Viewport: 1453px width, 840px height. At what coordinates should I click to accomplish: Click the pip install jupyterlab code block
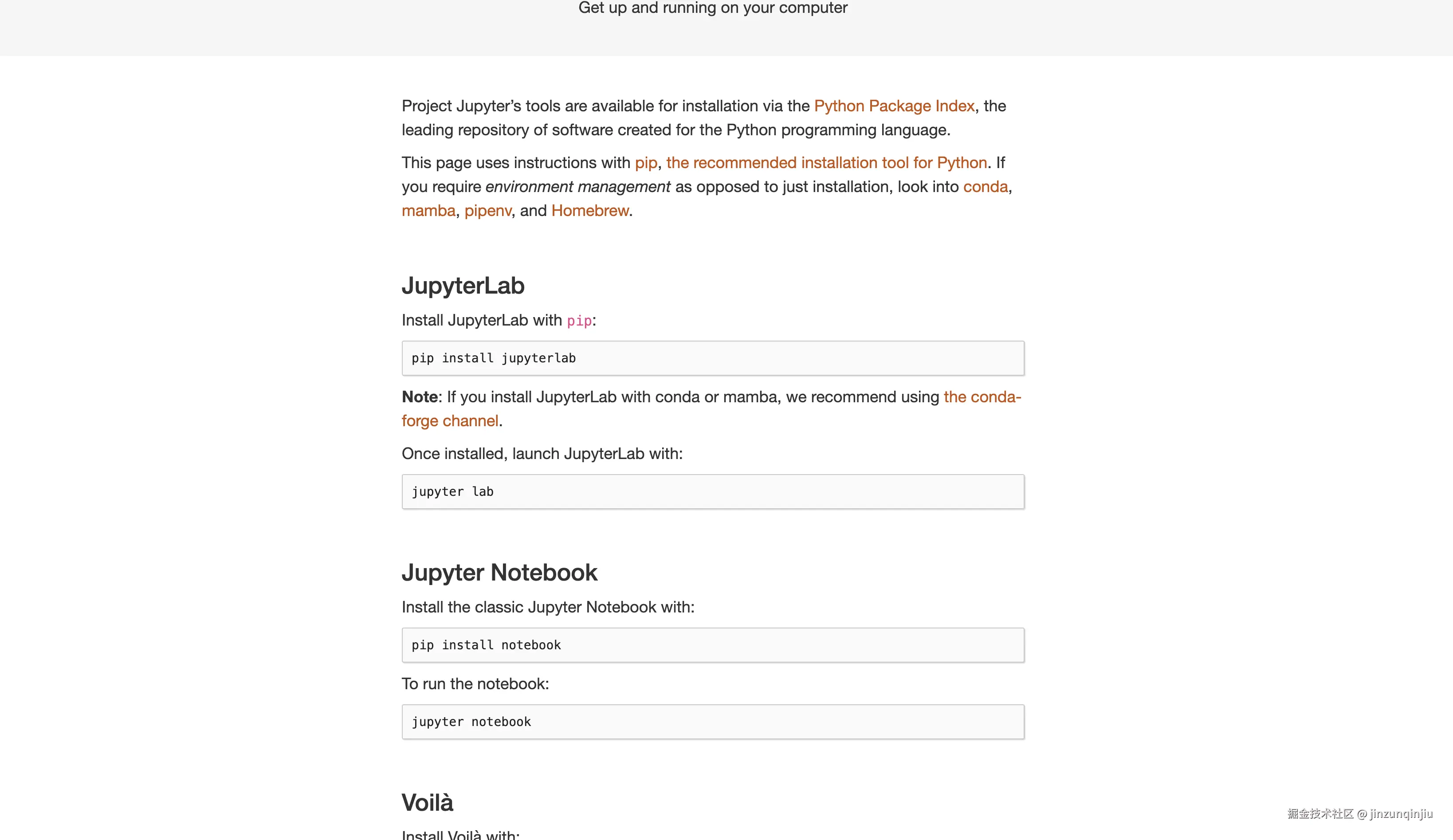point(713,358)
